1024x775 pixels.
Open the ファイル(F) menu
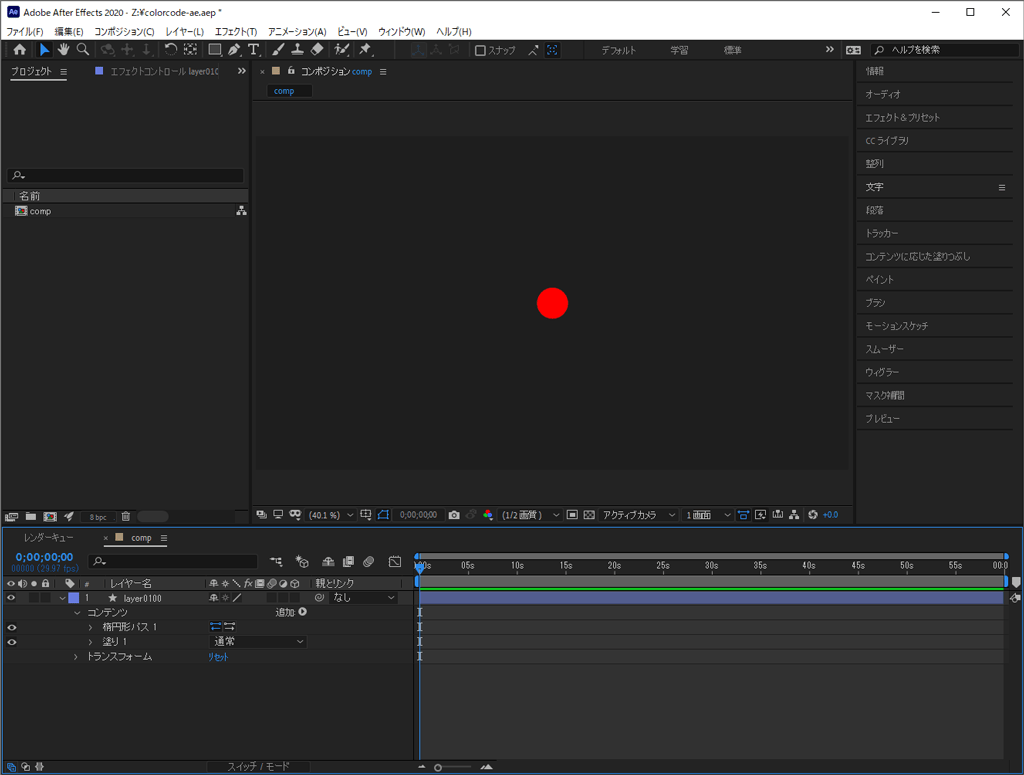(25, 31)
